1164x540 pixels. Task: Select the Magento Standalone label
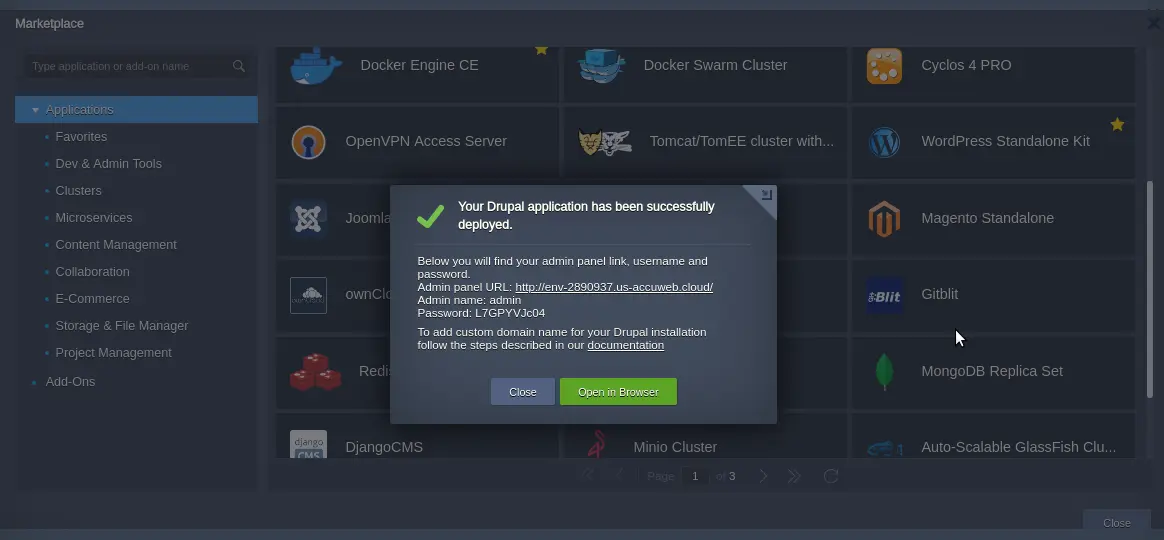point(987,218)
